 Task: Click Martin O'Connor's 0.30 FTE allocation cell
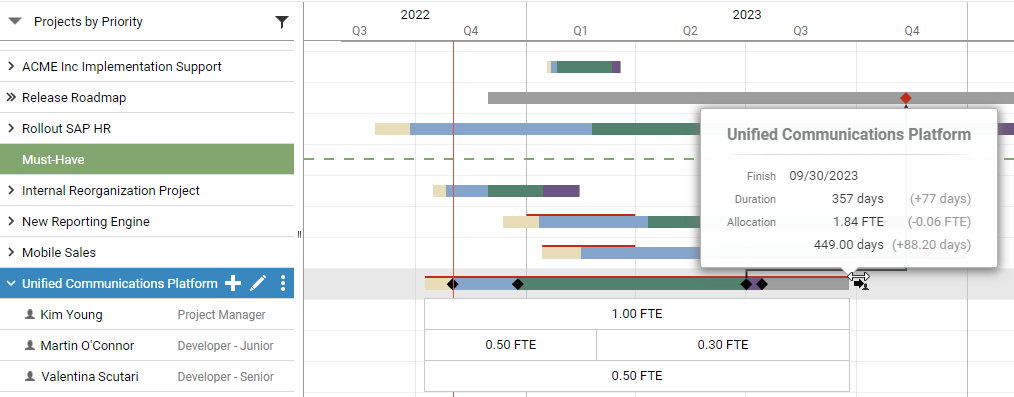point(722,345)
